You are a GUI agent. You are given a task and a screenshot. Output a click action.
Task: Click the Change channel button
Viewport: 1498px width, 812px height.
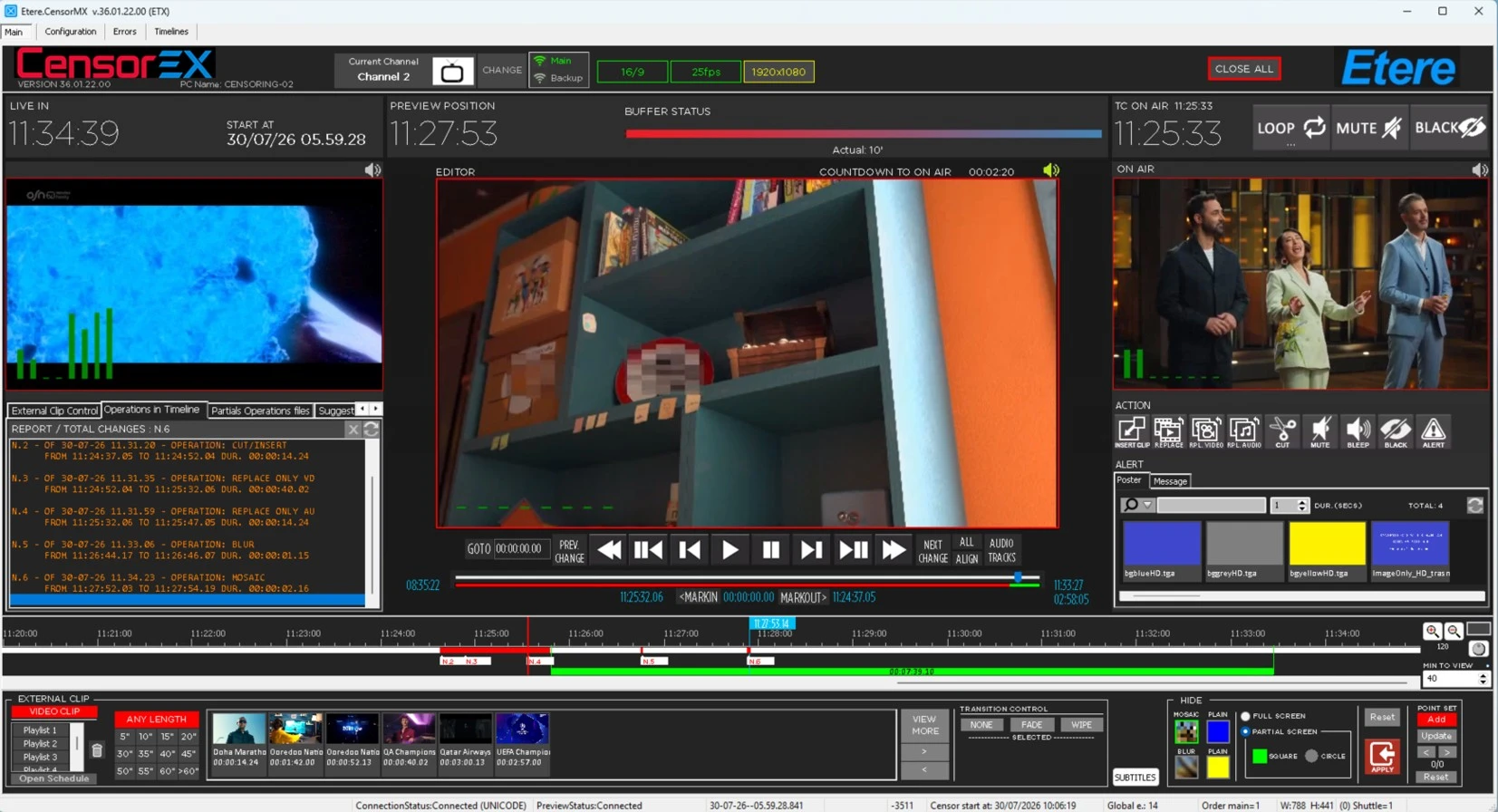502,71
